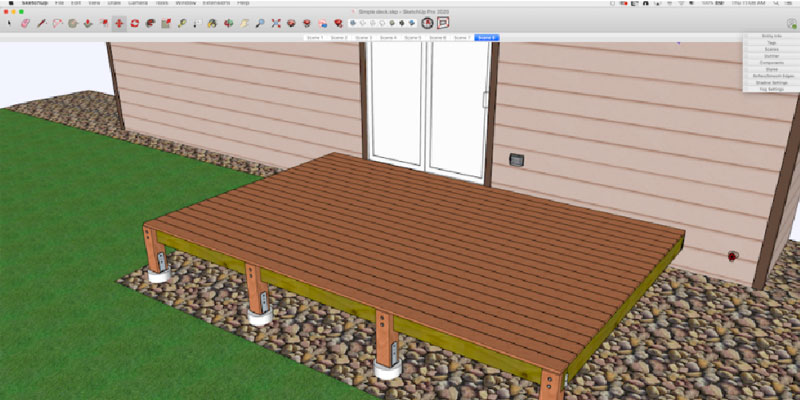This screenshot has height=400, width=800.
Task: Select the Move tool with red arrows
Action: 119,23
